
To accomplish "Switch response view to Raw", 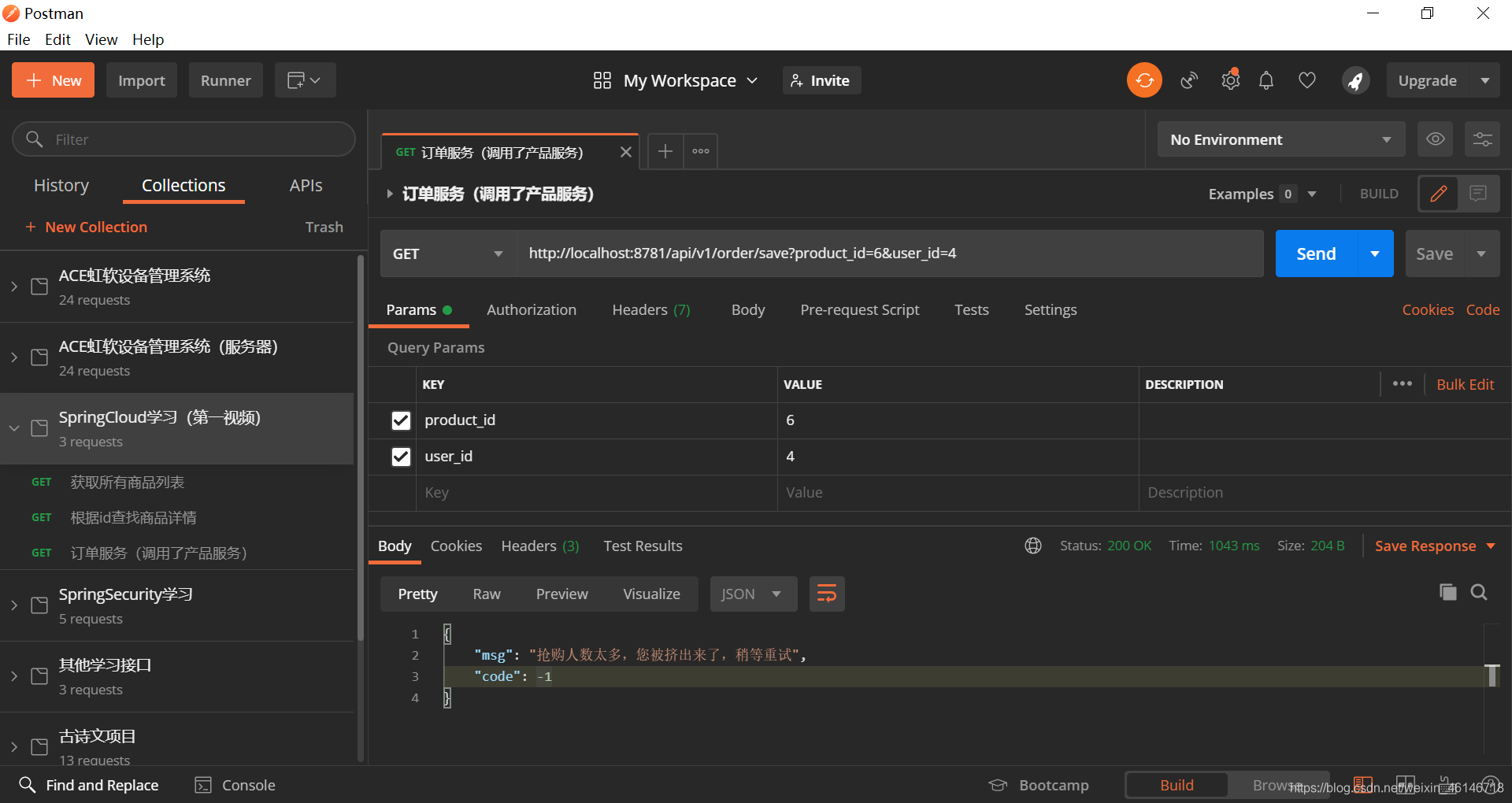I will pyautogui.click(x=487, y=594).
